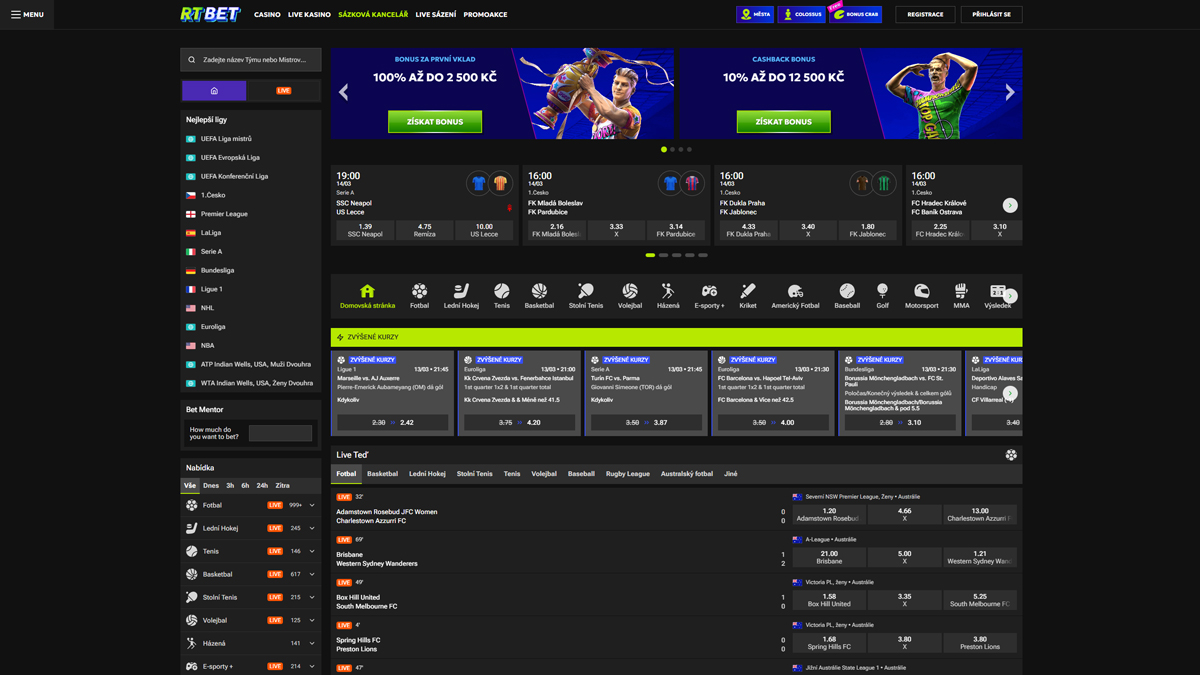Open the Live Kasino menu item
This screenshot has height=675, width=1200.
pyautogui.click(x=309, y=15)
